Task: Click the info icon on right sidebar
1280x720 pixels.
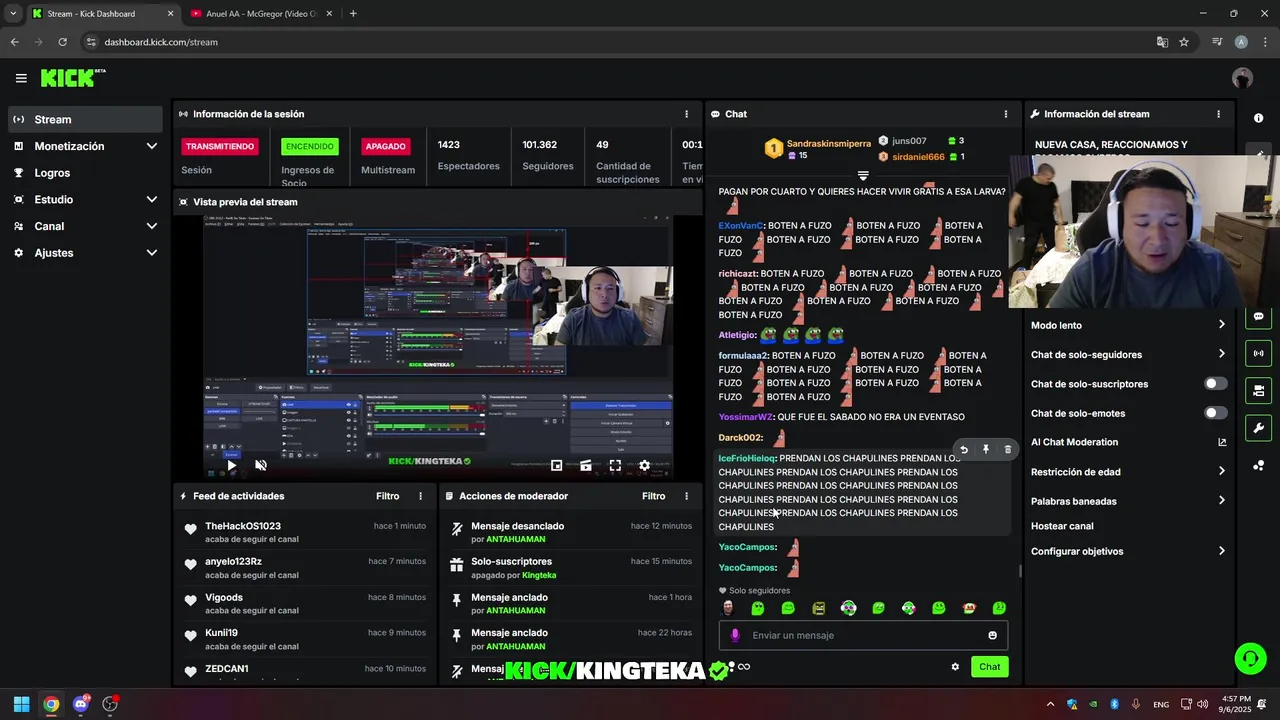Action: (x=1258, y=118)
